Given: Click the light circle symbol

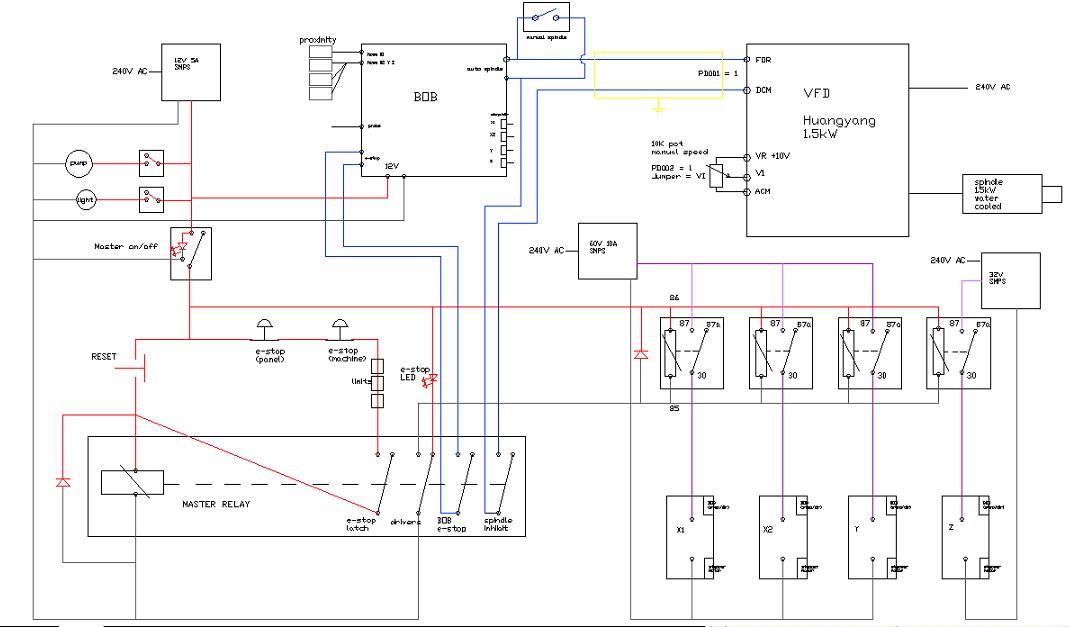Looking at the screenshot, I should coord(87,199).
